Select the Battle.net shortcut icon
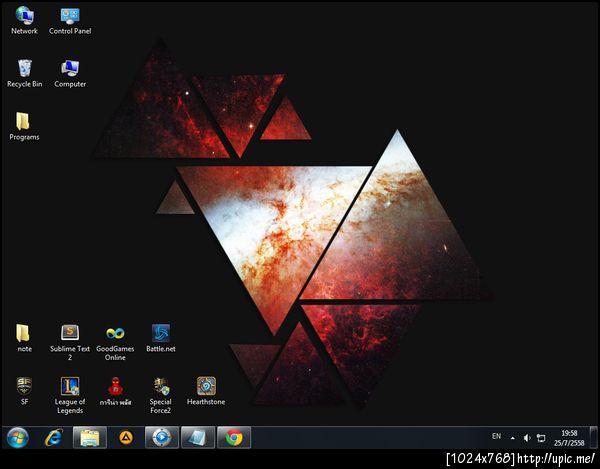Image resolution: width=600 pixels, height=469 pixels. click(161, 338)
